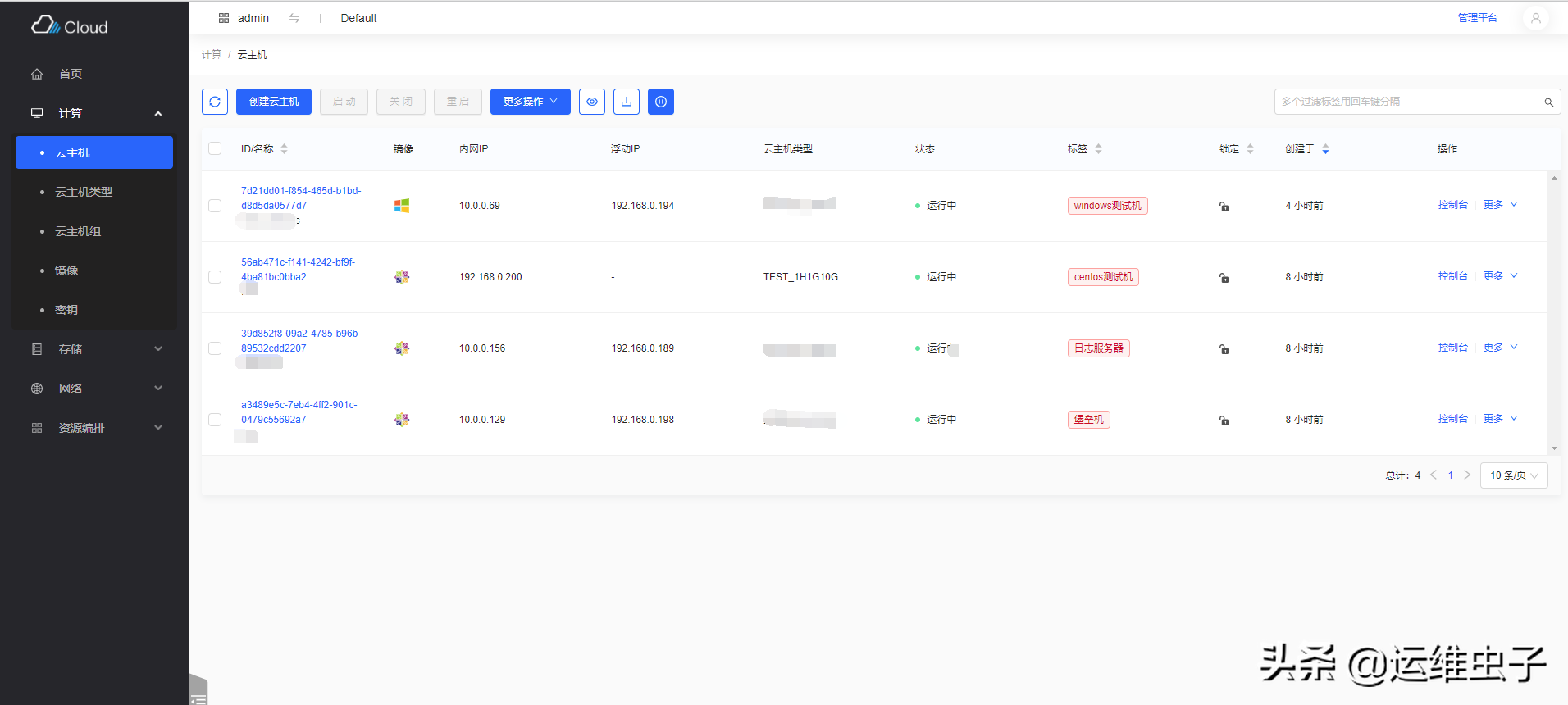Screen dimensions: 1568x705
Task: Click the download export icon button
Action: click(627, 102)
